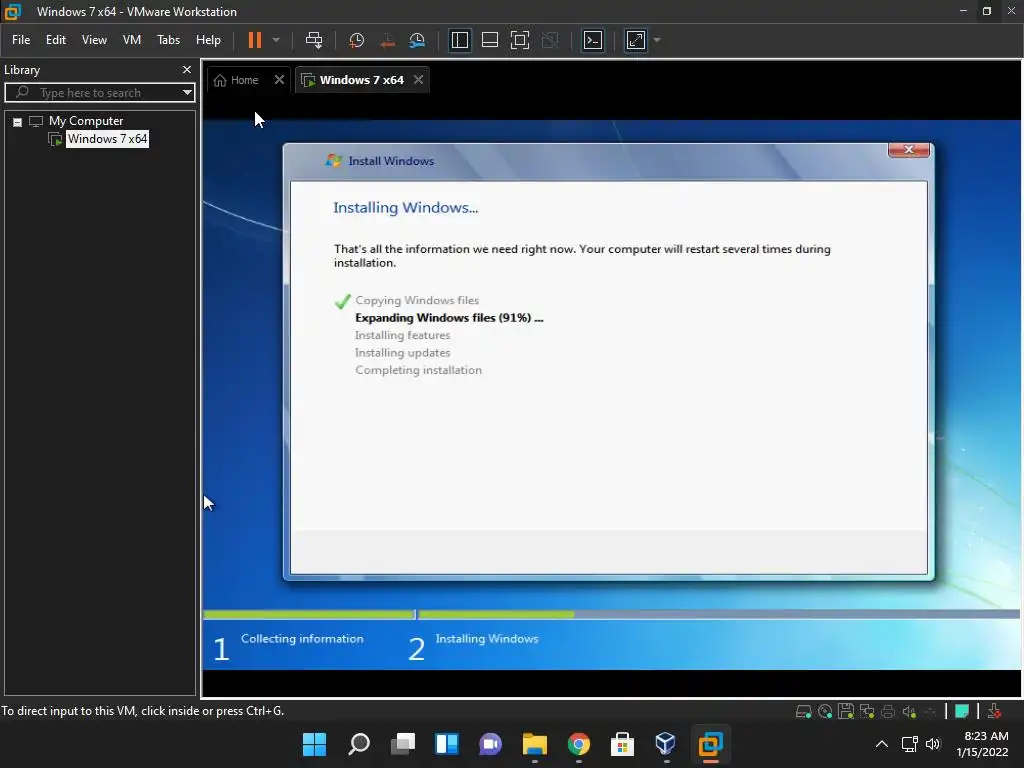Open File Explorer from the taskbar
Screen dimensions: 1024x768
[535, 744]
